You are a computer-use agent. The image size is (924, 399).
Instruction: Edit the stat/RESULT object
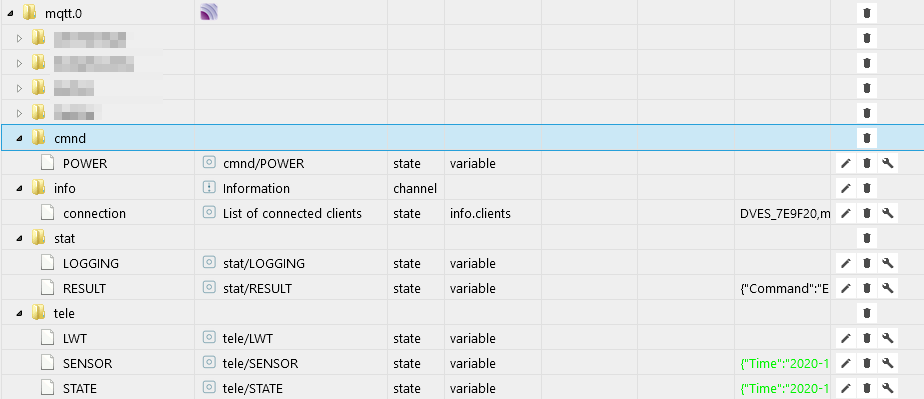[846, 288]
